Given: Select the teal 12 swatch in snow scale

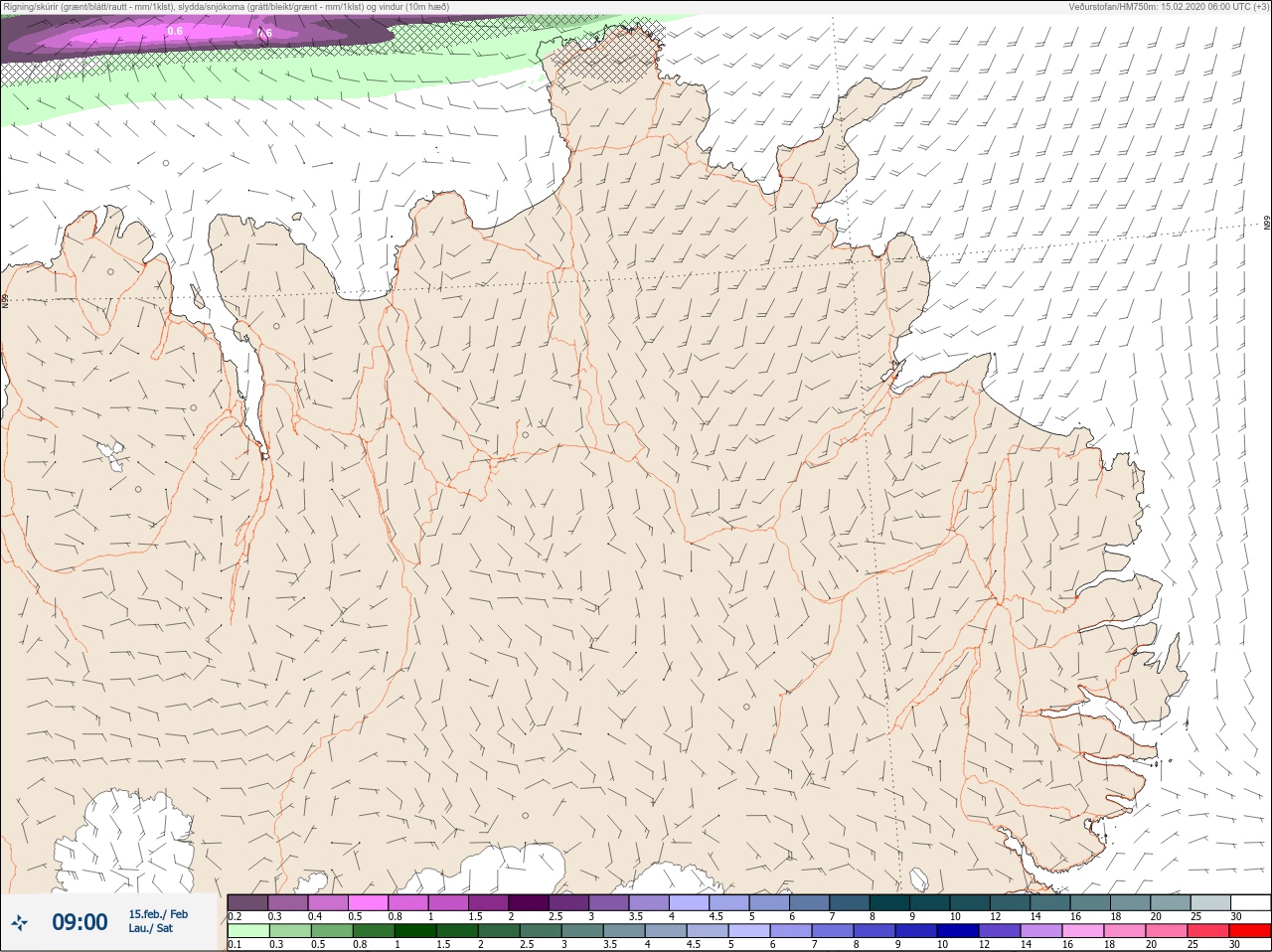Looking at the screenshot, I should point(1010,902).
